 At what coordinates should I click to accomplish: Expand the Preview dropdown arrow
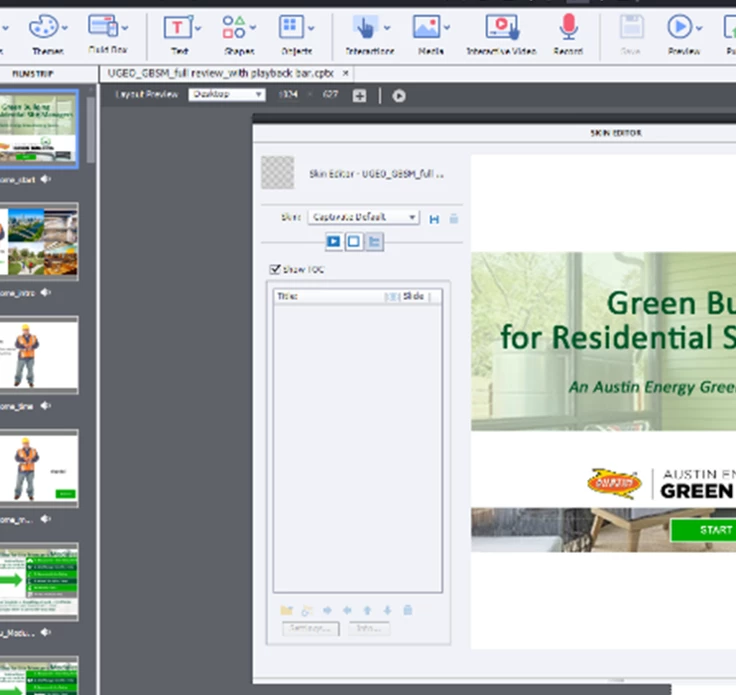pos(699,28)
